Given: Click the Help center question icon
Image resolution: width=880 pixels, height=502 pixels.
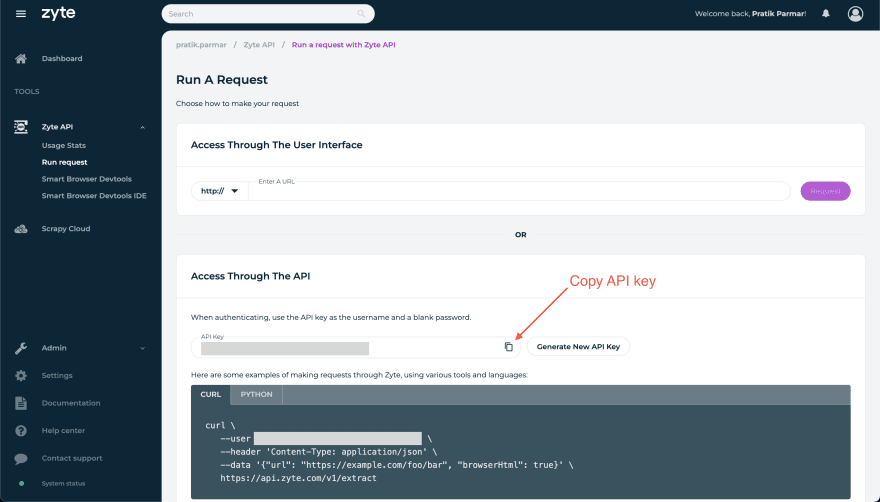Looking at the screenshot, I should 21,431.
